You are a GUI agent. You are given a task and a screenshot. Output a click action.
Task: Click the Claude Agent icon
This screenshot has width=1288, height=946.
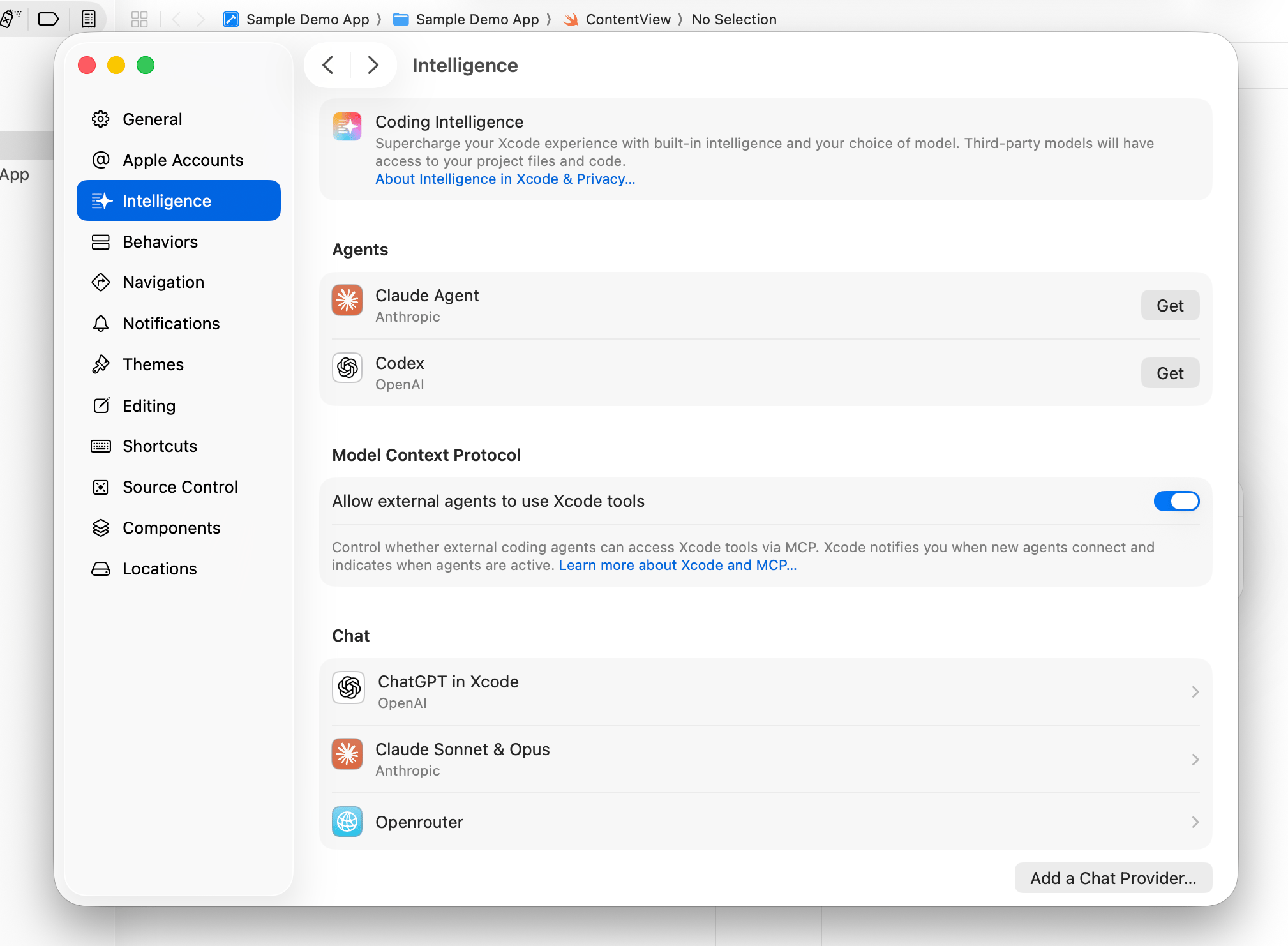tap(347, 300)
